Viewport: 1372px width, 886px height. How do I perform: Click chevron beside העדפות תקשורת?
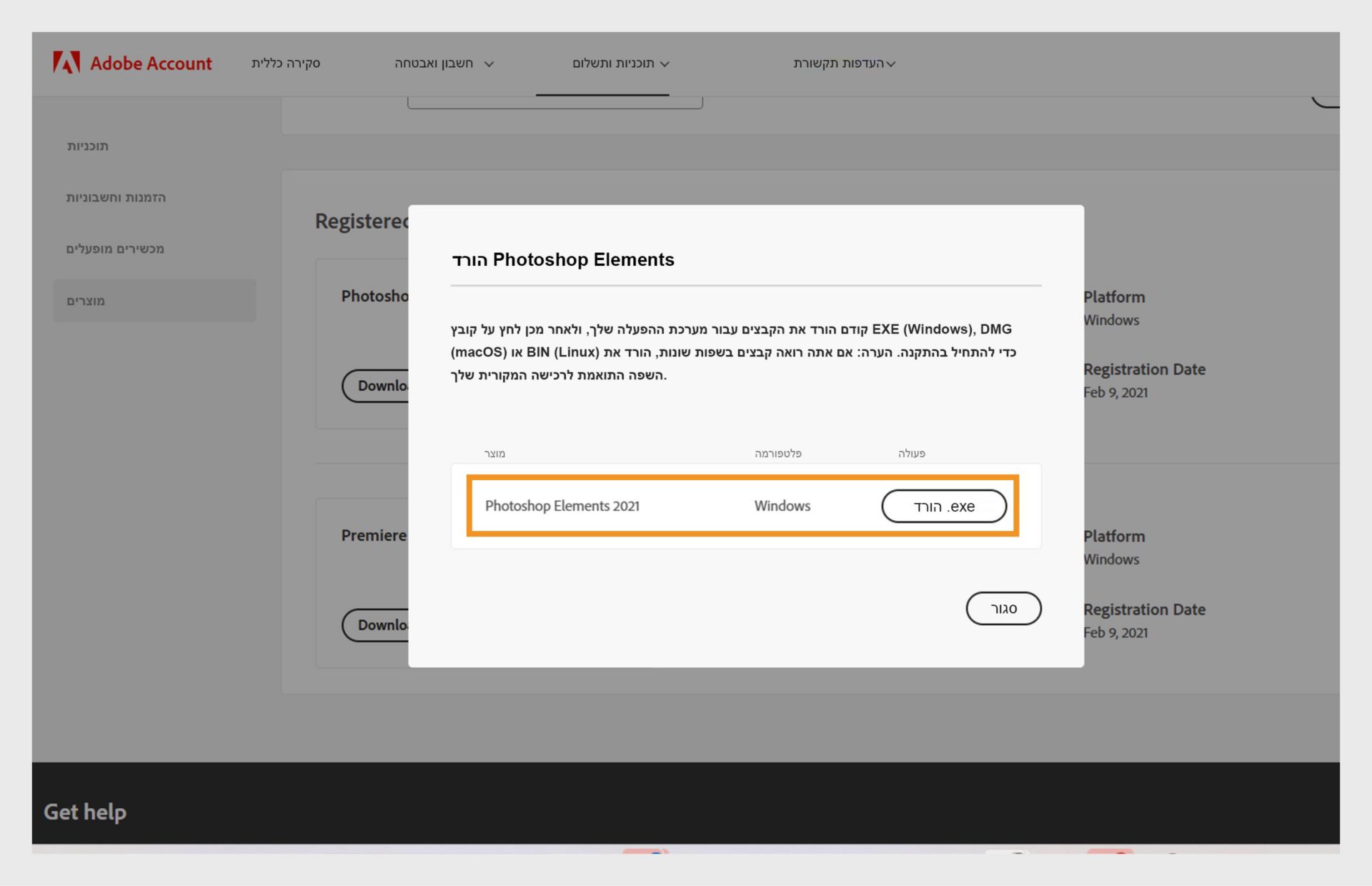click(x=891, y=64)
